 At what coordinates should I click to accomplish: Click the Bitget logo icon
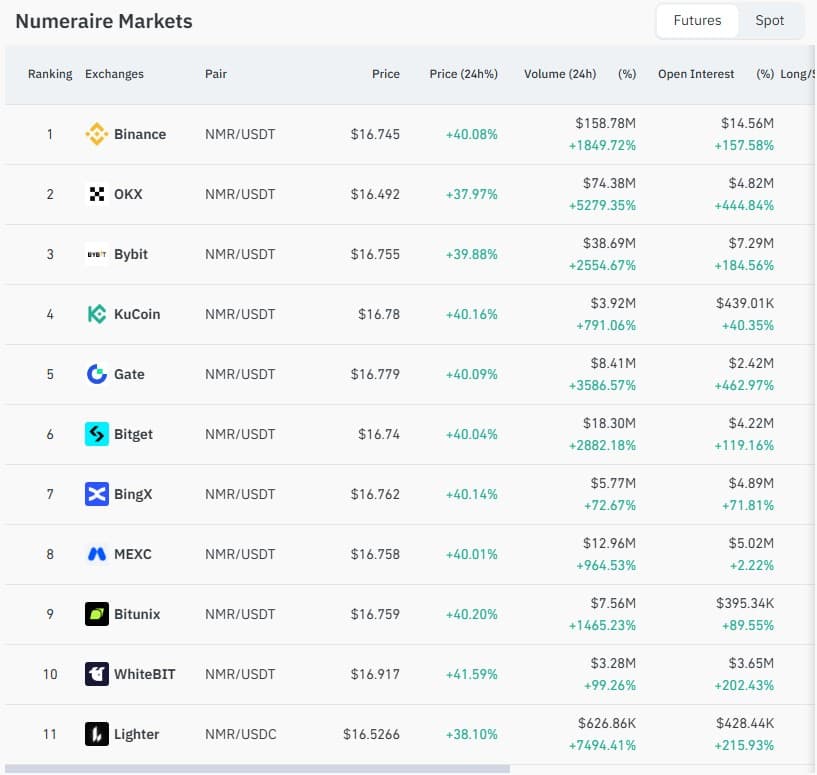(x=97, y=434)
